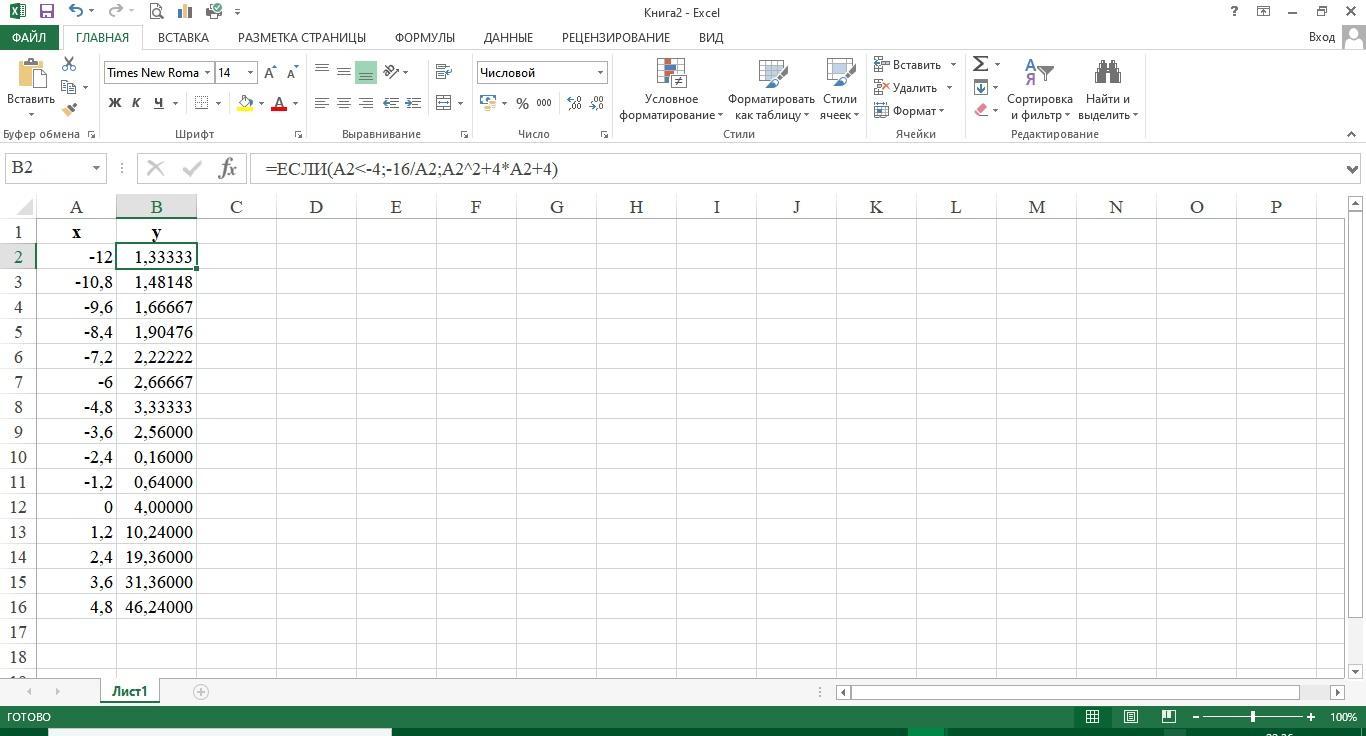Click the Clear eraser icon

click(x=981, y=110)
